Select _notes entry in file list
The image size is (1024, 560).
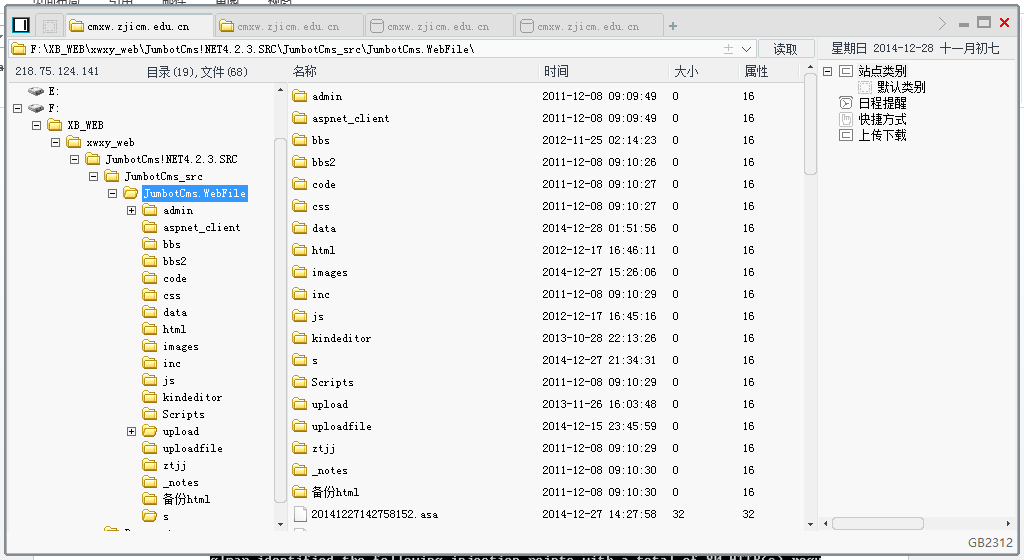click(x=329, y=470)
